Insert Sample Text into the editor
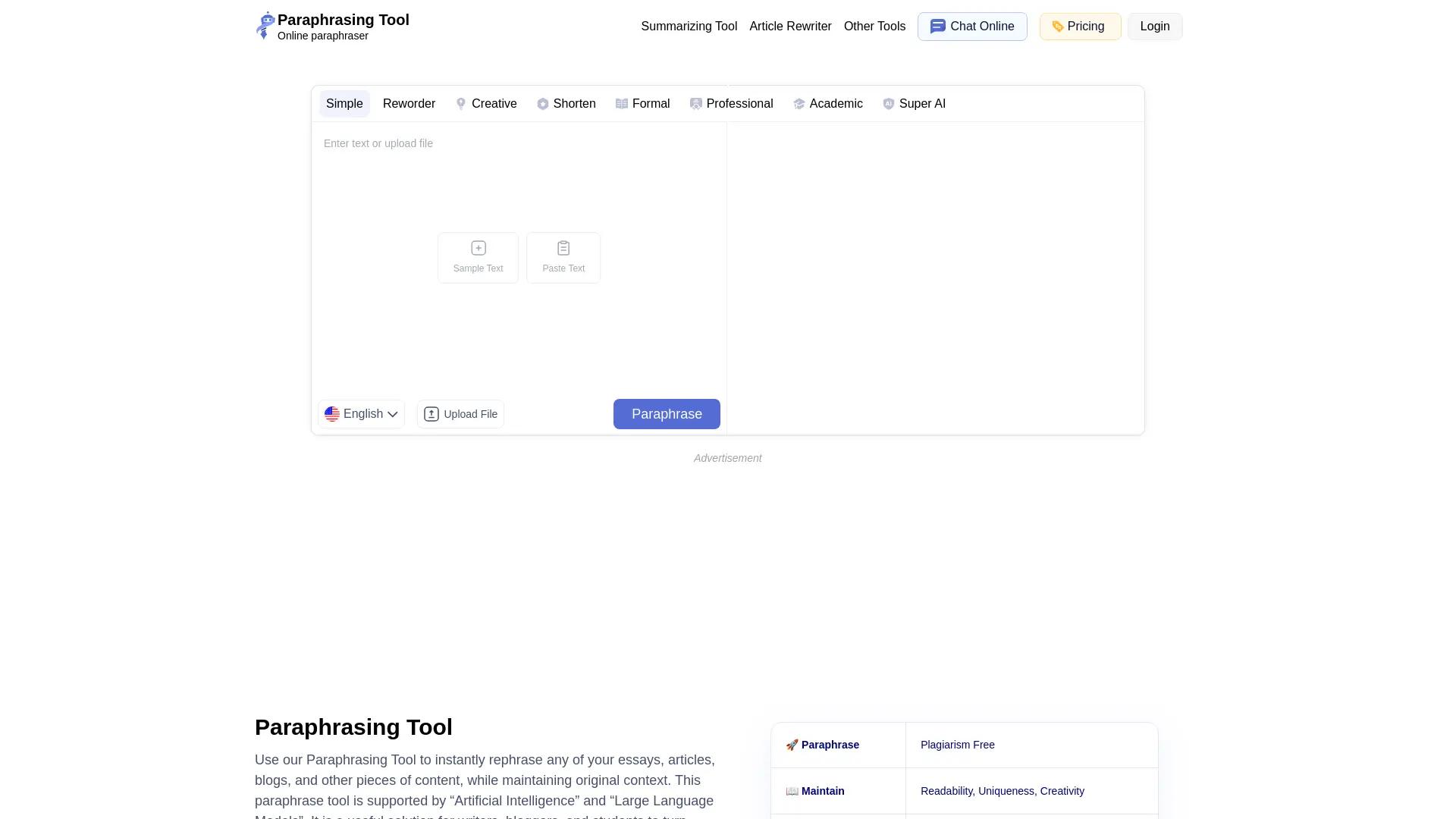 (478, 258)
